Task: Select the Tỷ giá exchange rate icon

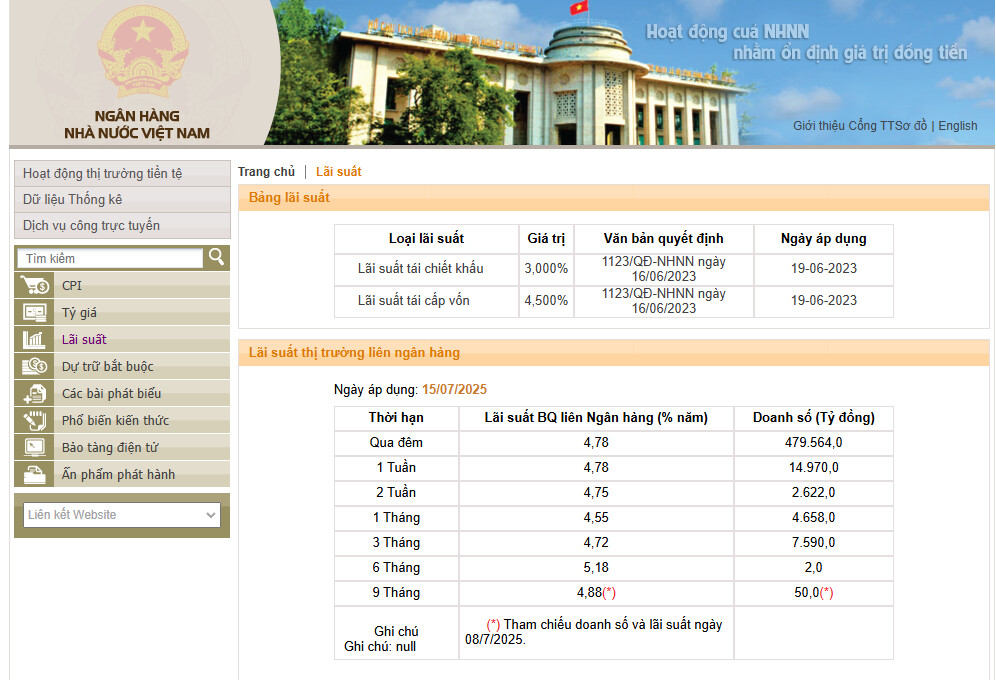Action: tap(35, 313)
